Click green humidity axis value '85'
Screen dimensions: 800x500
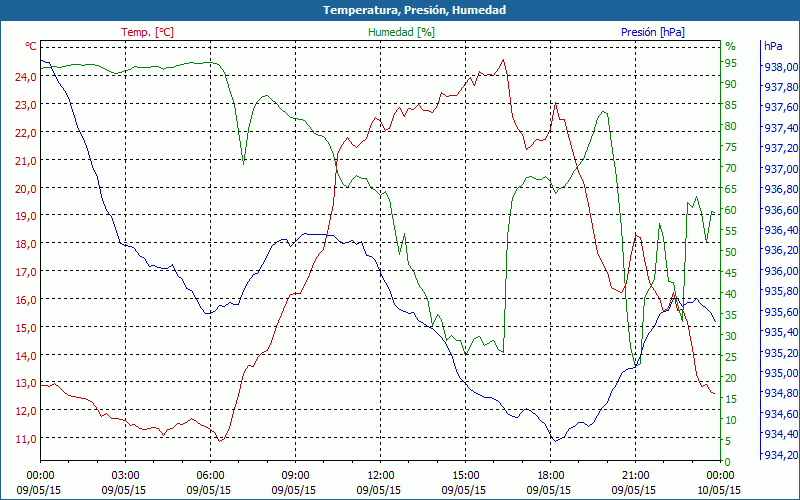[x=731, y=105]
